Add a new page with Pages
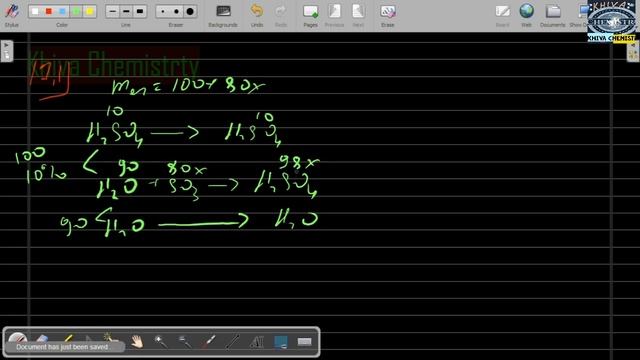Viewport: 640px width, 360px height. click(x=310, y=15)
